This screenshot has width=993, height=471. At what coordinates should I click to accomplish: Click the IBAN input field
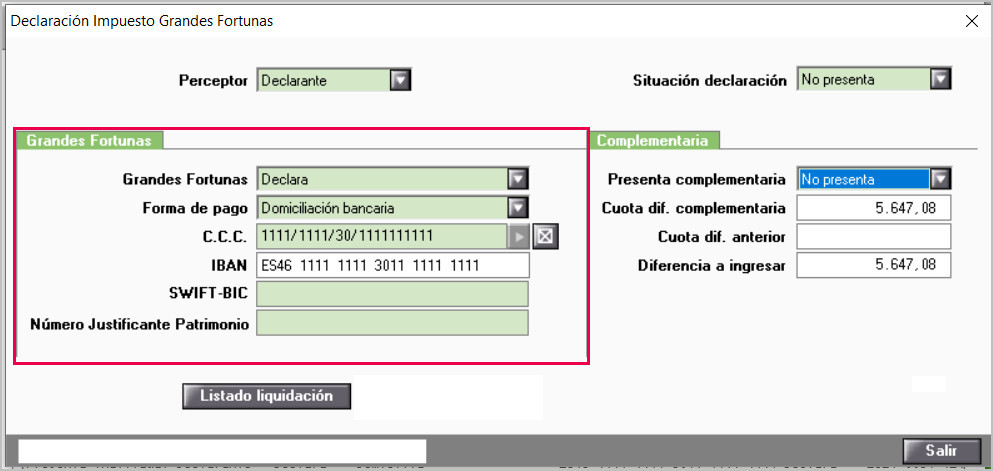tap(393, 265)
